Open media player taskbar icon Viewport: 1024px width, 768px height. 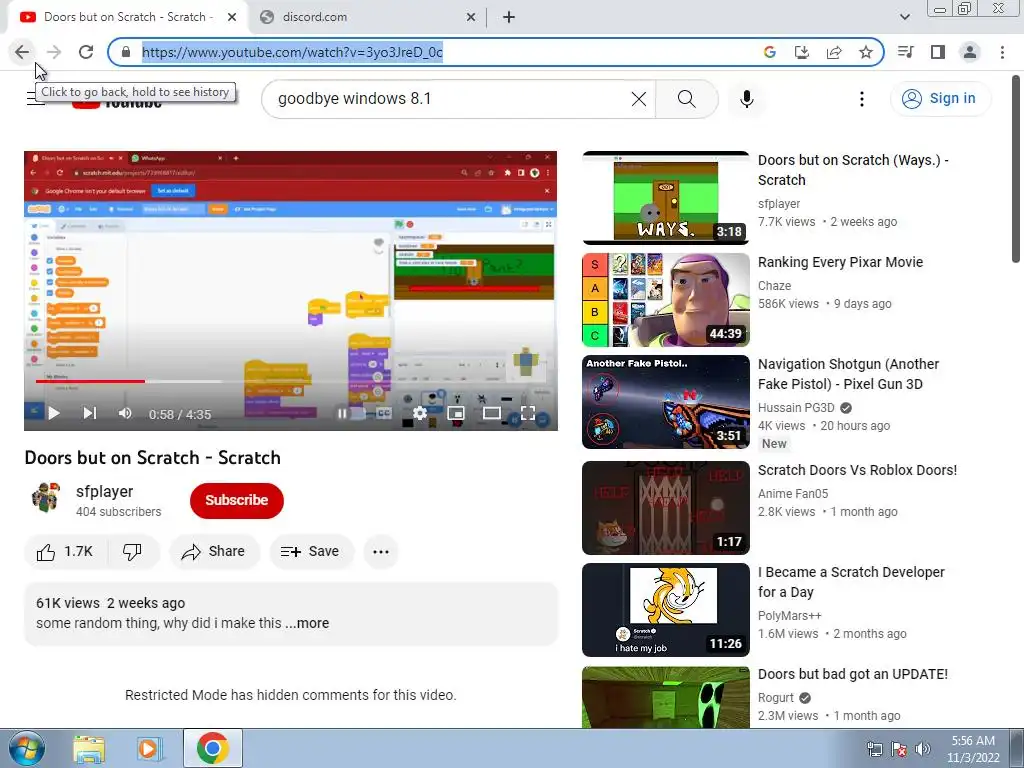tap(150, 748)
